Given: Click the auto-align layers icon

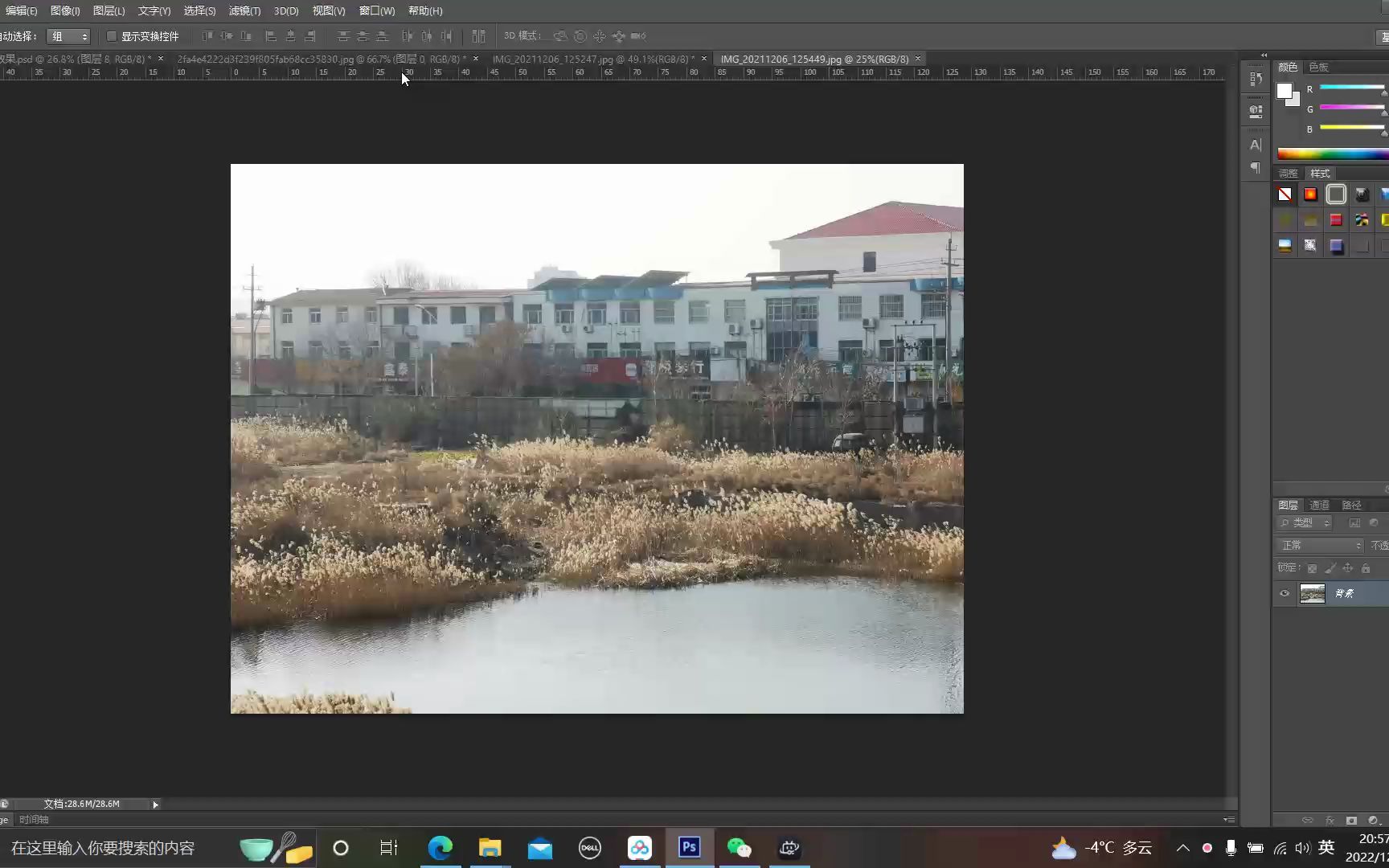Looking at the screenshot, I should [478, 36].
